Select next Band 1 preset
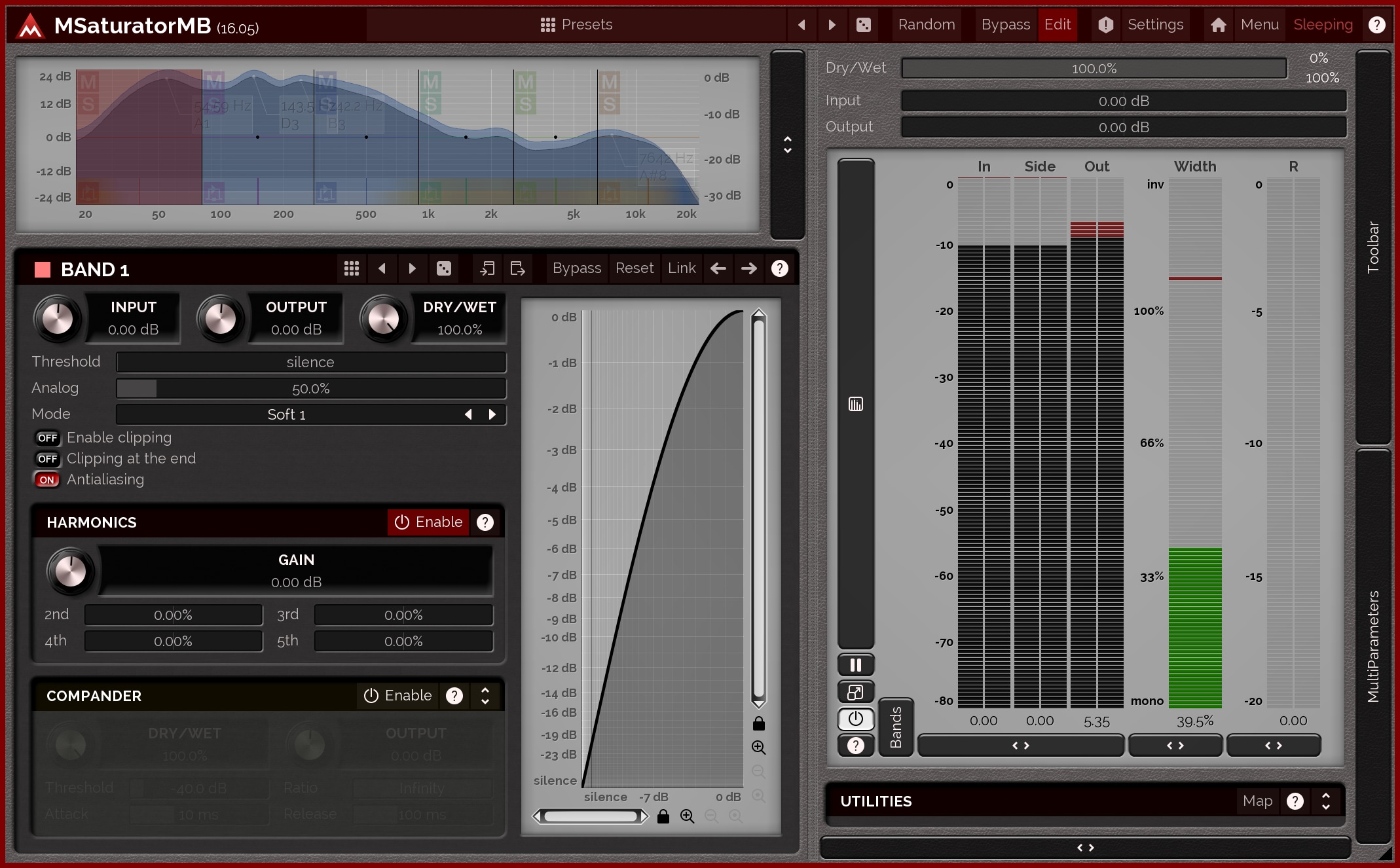This screenshot has width=1400, height=868. pos(412,268)
